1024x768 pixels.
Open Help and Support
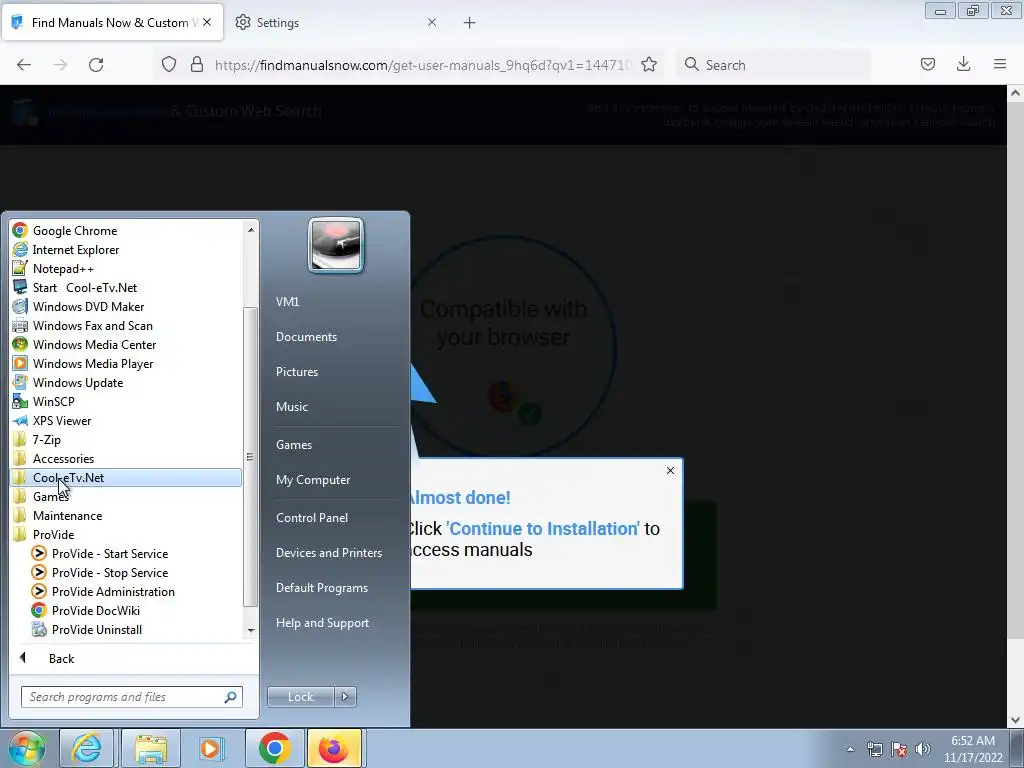pos(322,623)
